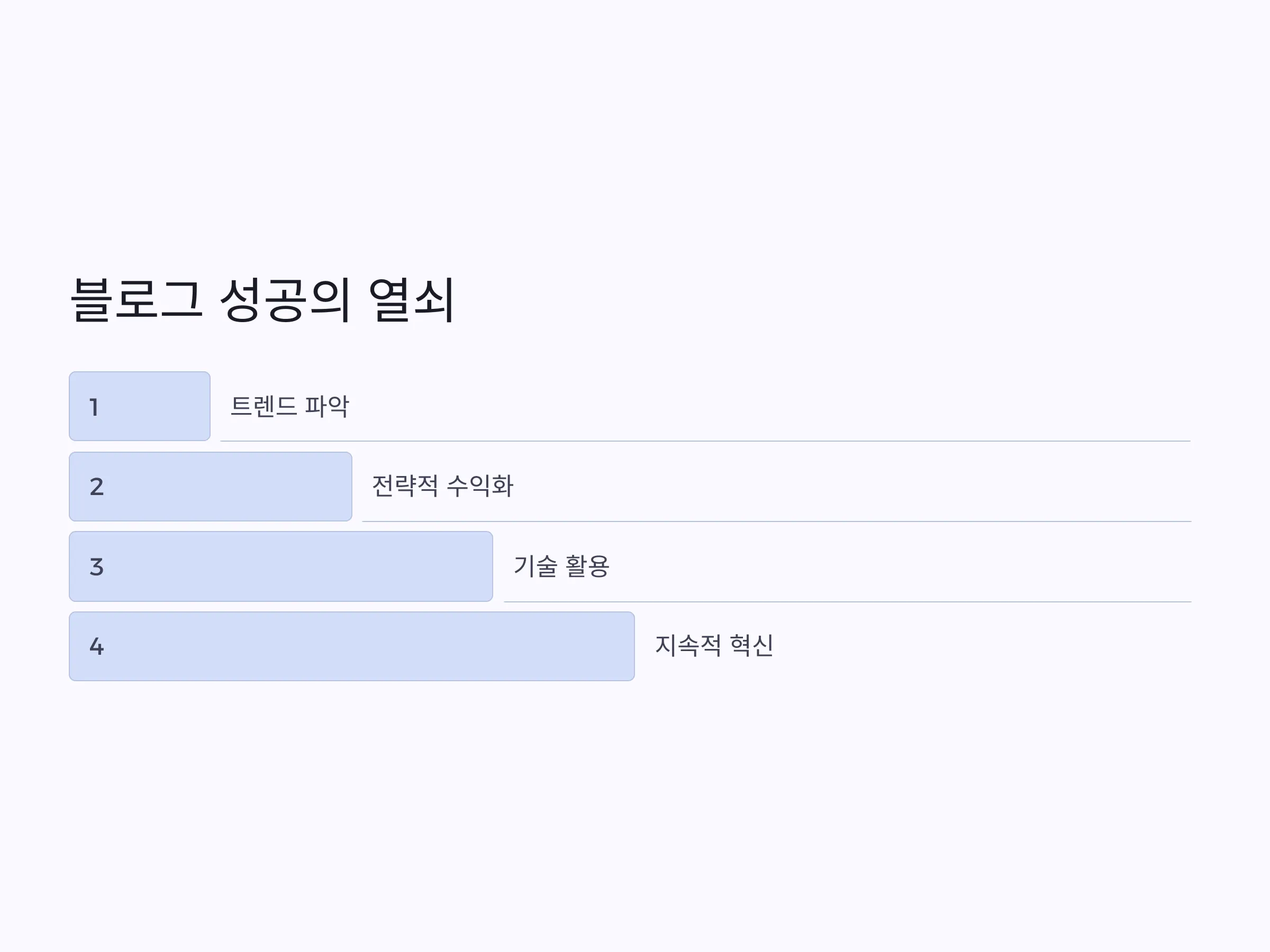
Task: Click the word 혁신 in last label
Action: (x=751, y=646)
